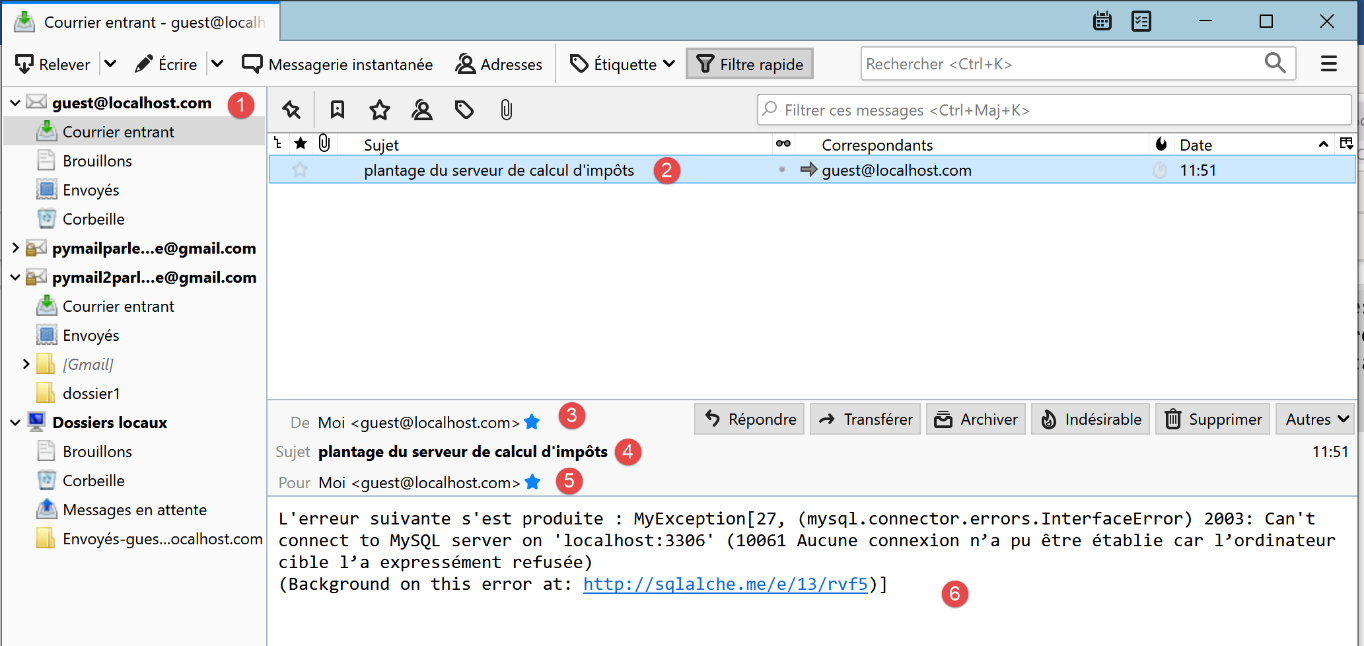Filter messages with attachments via paperclip icon
This screenshot has width=1364, height=646.
[x=506, y=110]
